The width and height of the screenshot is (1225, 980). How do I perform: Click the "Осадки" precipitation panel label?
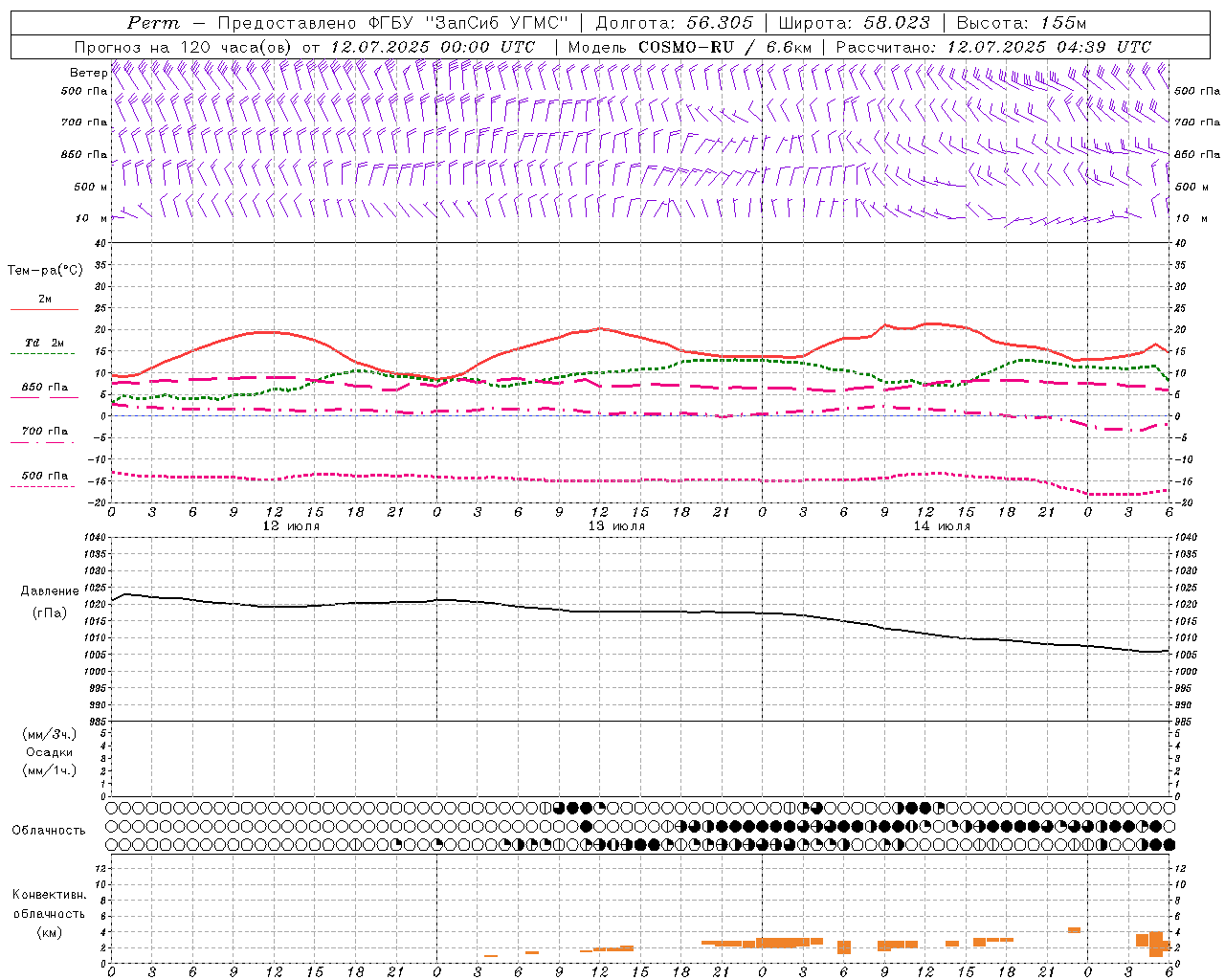pos(49,752)
